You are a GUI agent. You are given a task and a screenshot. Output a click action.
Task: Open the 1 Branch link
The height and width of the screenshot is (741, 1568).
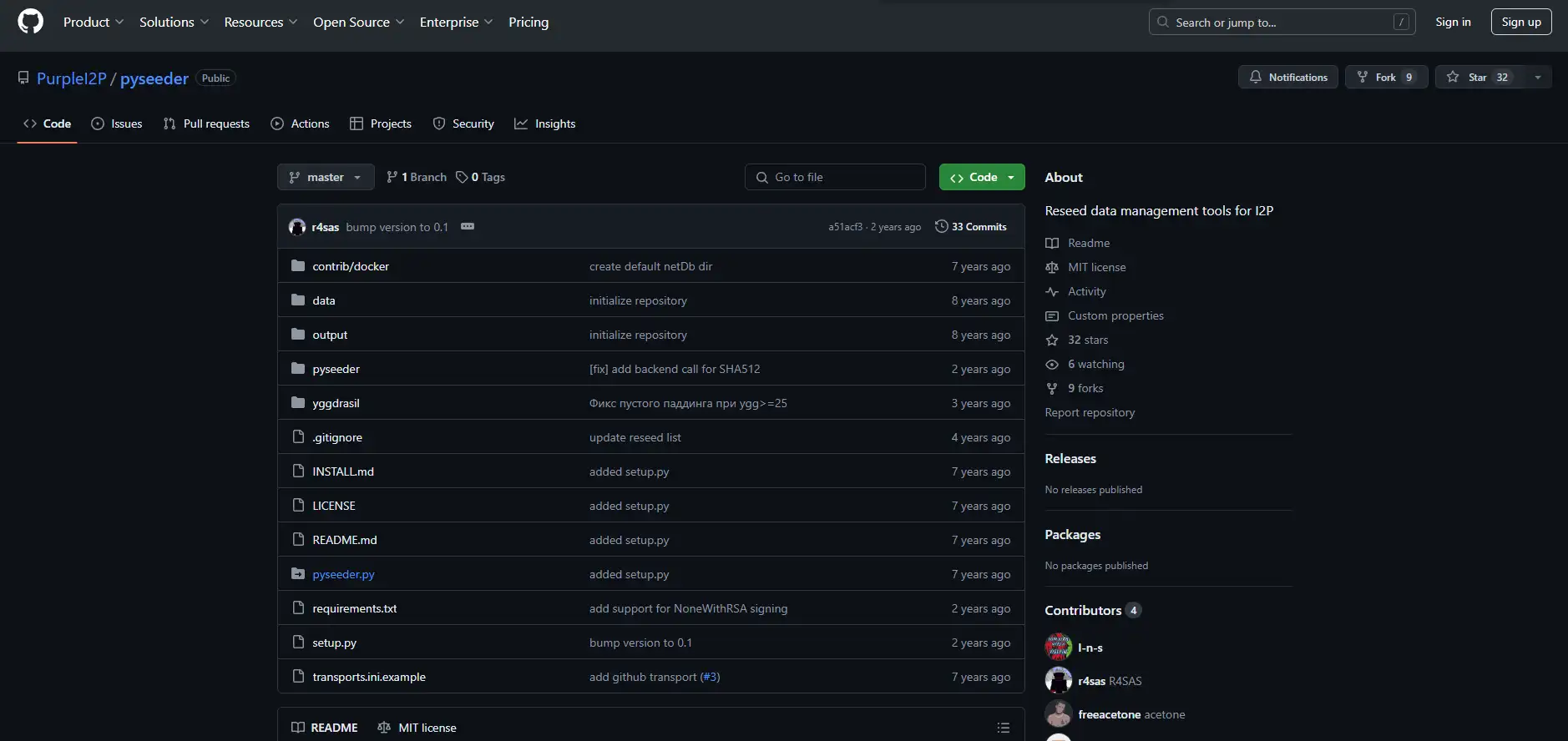416,177
